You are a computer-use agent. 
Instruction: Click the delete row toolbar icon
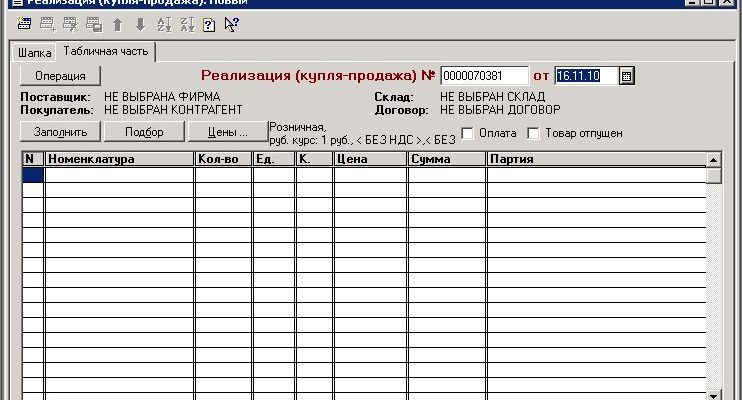(71, 25)
